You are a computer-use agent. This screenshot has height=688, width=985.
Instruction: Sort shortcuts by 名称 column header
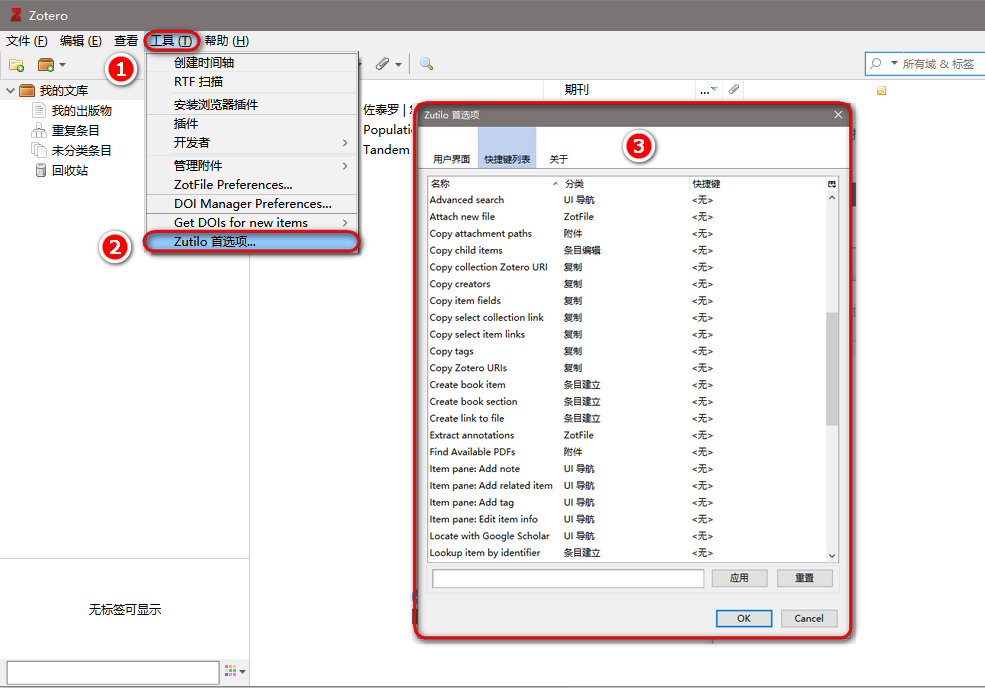point(494,183)
